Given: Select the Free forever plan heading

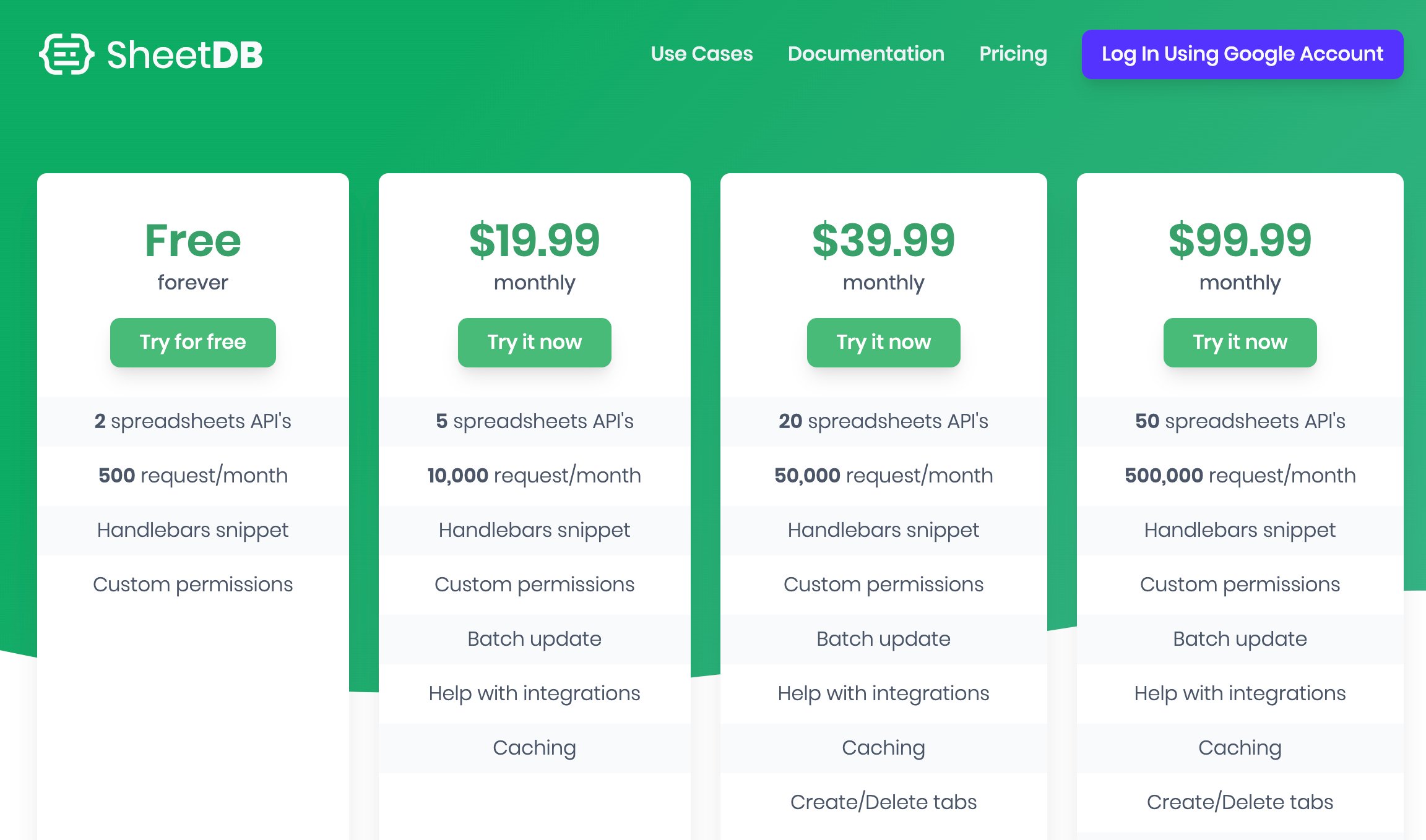Looking at the screenshot, I should click(x=192, y=241).
